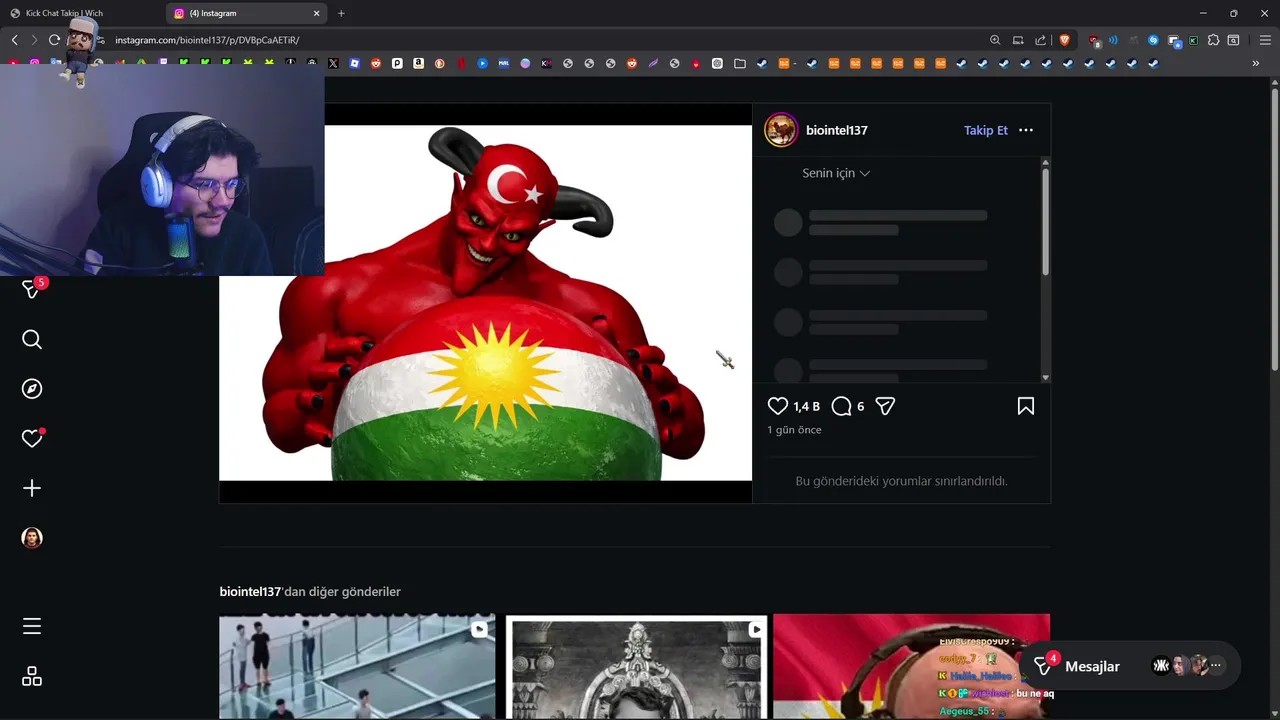Viewport: 1280px width, 720px height.
Task: Open the X bookmark in bookmarks bar
Action: [333, 63]
